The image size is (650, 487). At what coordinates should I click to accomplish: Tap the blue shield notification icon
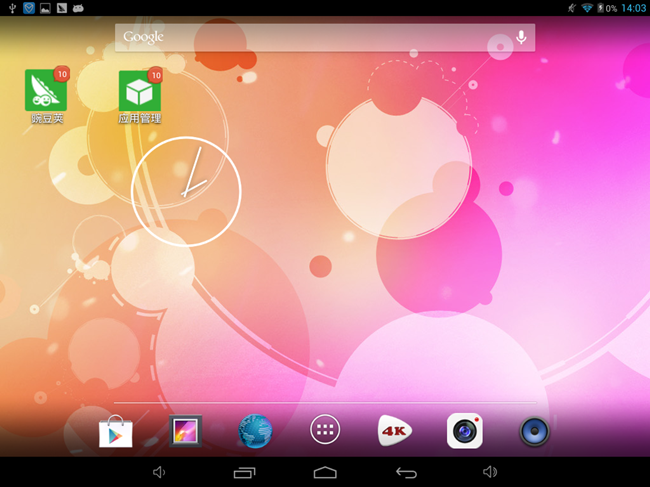click(29, 8)
